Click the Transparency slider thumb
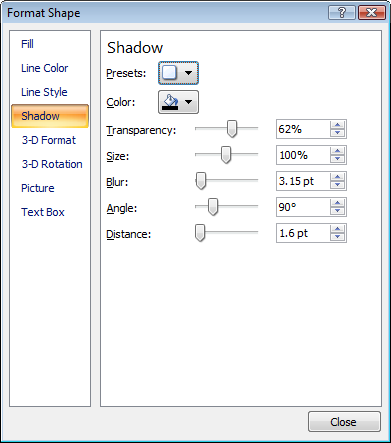This screenshot has width=391, height=443. (x=232, y=129)
